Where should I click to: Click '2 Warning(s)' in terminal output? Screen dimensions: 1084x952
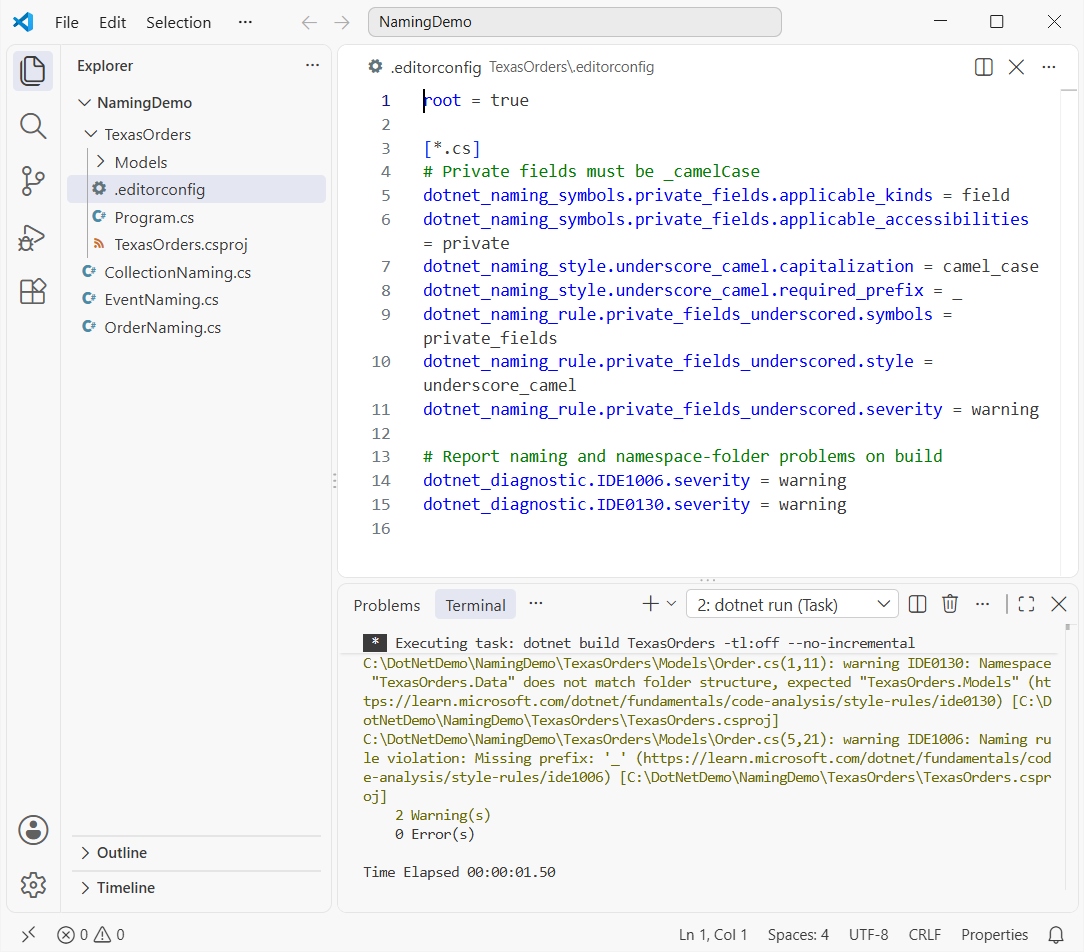(442, 815)
